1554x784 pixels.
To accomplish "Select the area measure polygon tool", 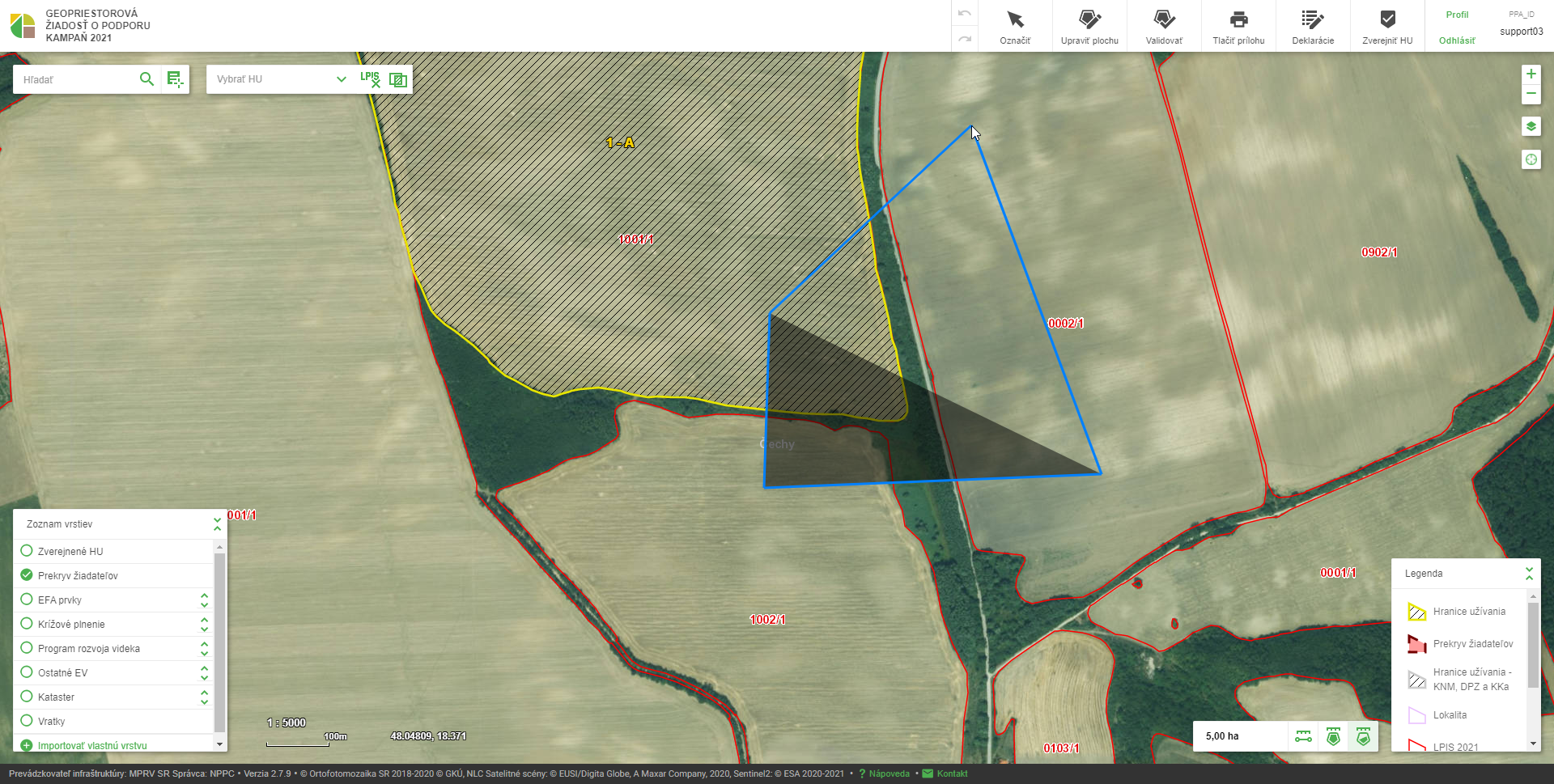I will click(1333, 736).
